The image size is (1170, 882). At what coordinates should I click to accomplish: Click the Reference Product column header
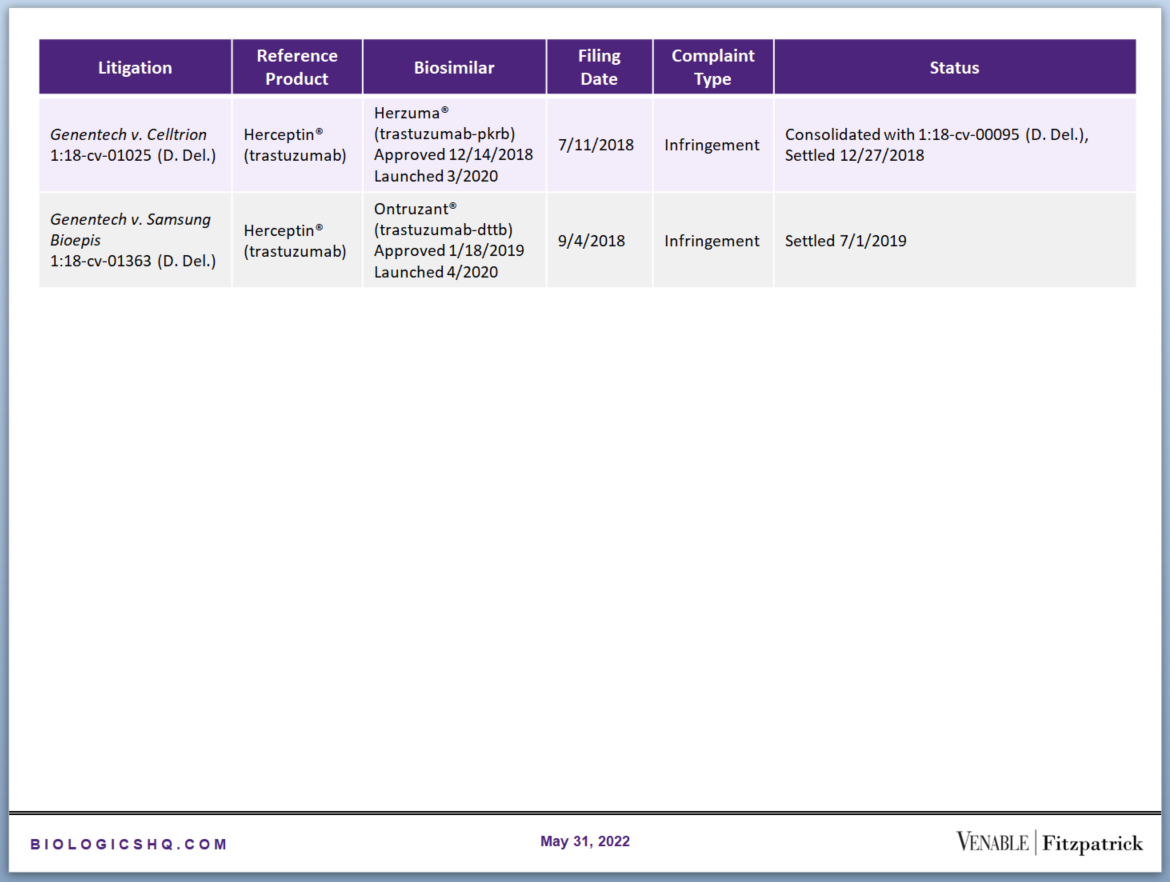point(297,67)
